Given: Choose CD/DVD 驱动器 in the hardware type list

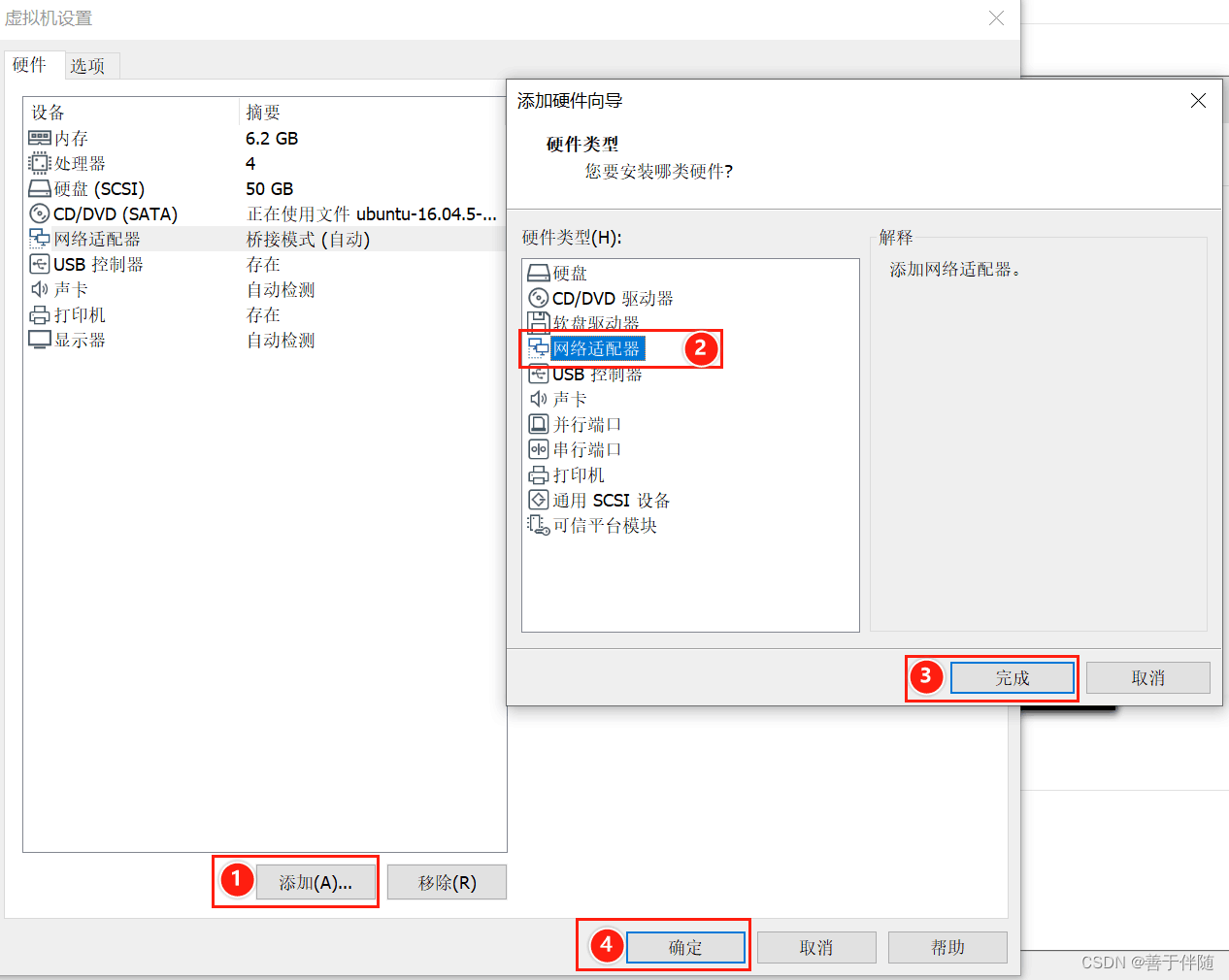Looking at the screenshot, I should pyautogui.click(x=613, y=298).
